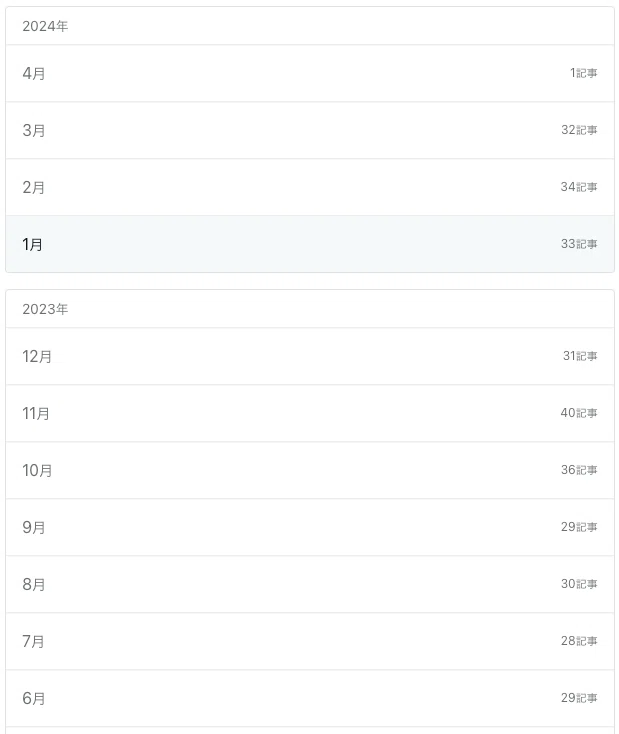
Task: Click the 32記事 count label
Action: [579, 130]
